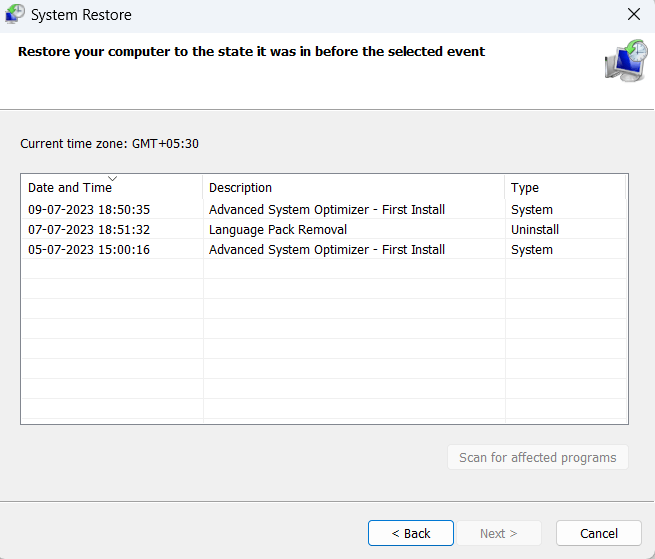Sort by the Type column header
Viewport: 655px width, 559px height.
coord(525,188)
